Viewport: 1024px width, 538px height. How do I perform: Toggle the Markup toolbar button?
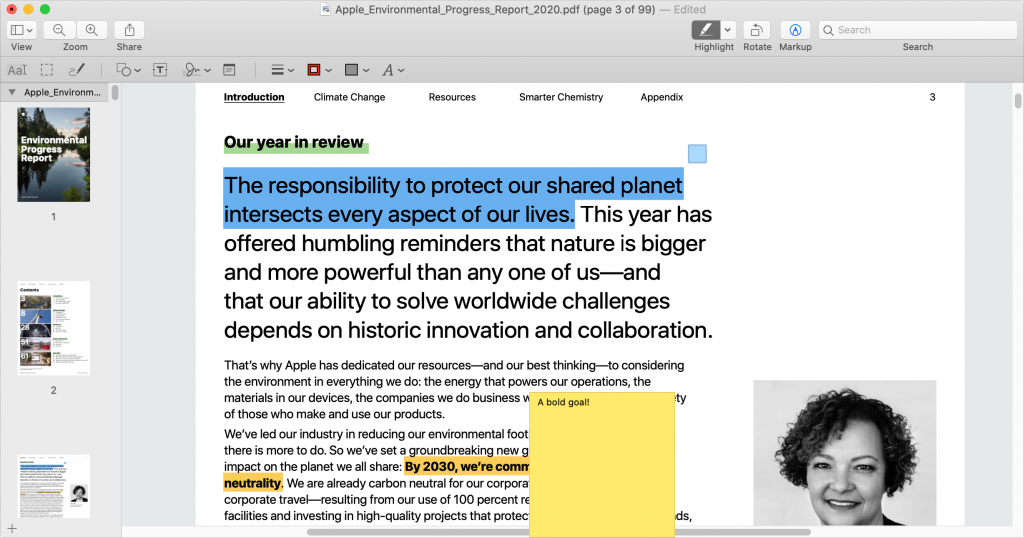795,30
